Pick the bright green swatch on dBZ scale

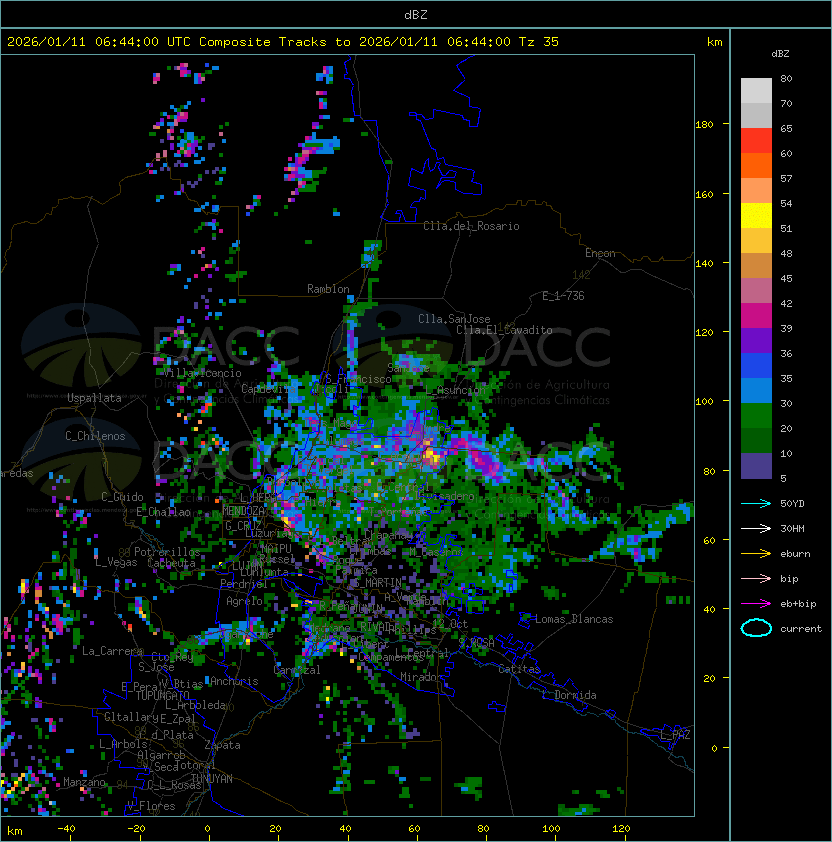click(756, 416)
